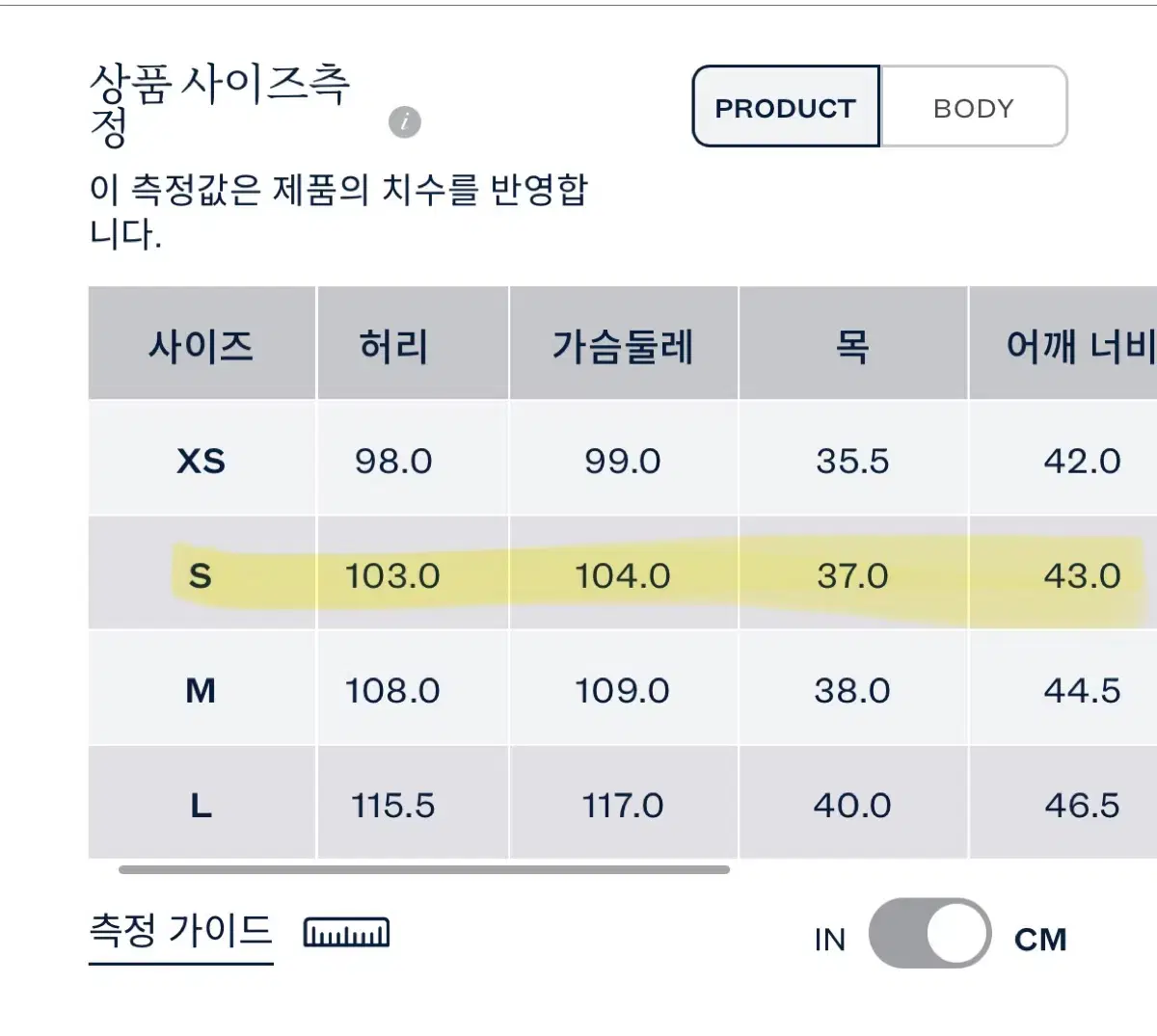Switch to the PRODUCT measurements tab

[x=786, y=107]
